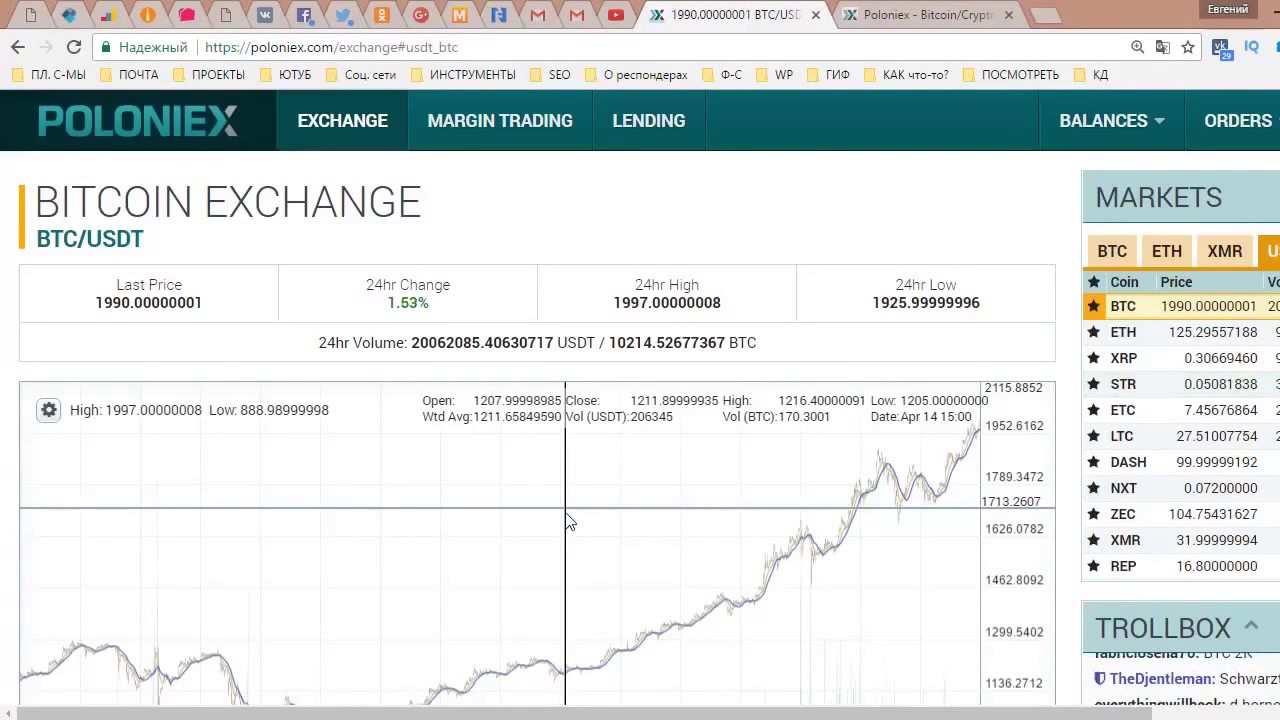Toggle favorite star for ZEC row

point(1094,514)
